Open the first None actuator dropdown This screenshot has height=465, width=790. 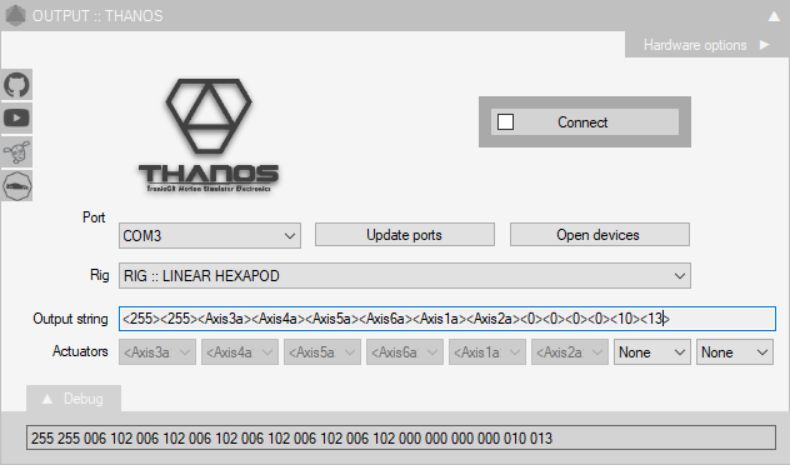[652, 352]
